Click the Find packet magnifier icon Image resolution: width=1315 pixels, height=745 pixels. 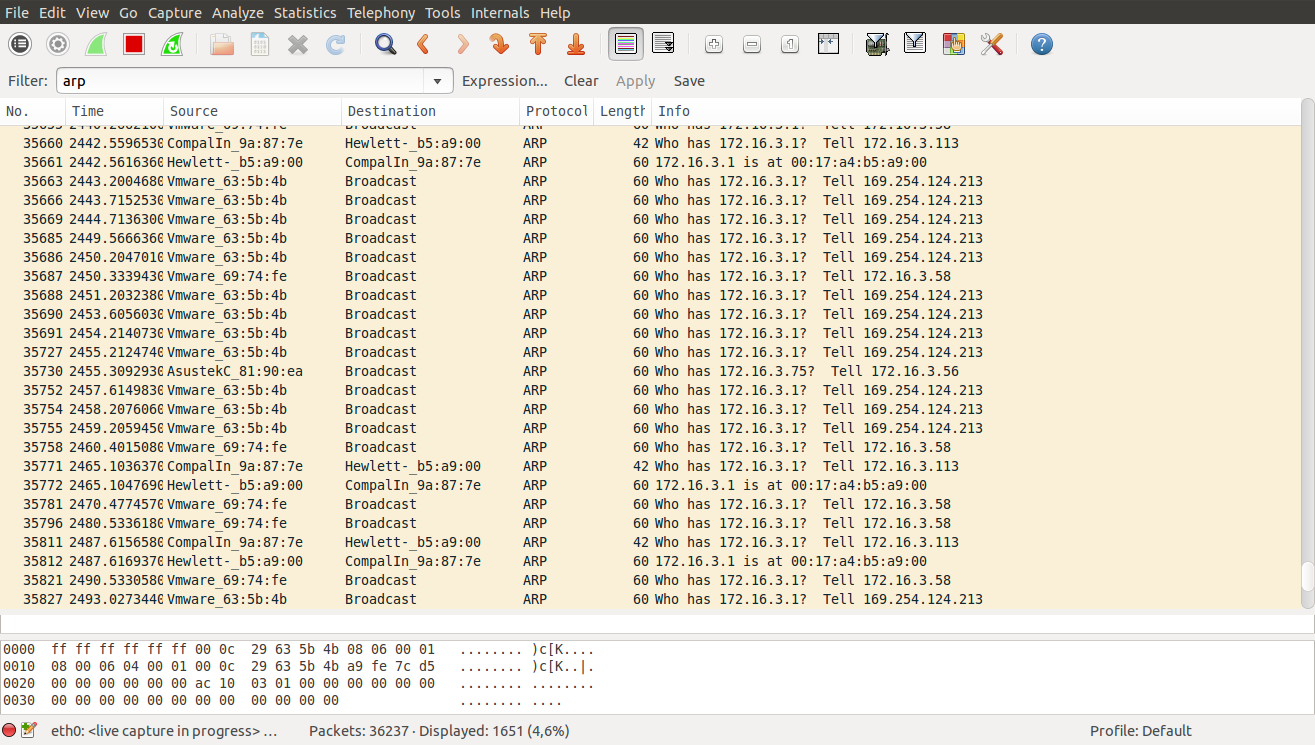(x=385, y=44)
